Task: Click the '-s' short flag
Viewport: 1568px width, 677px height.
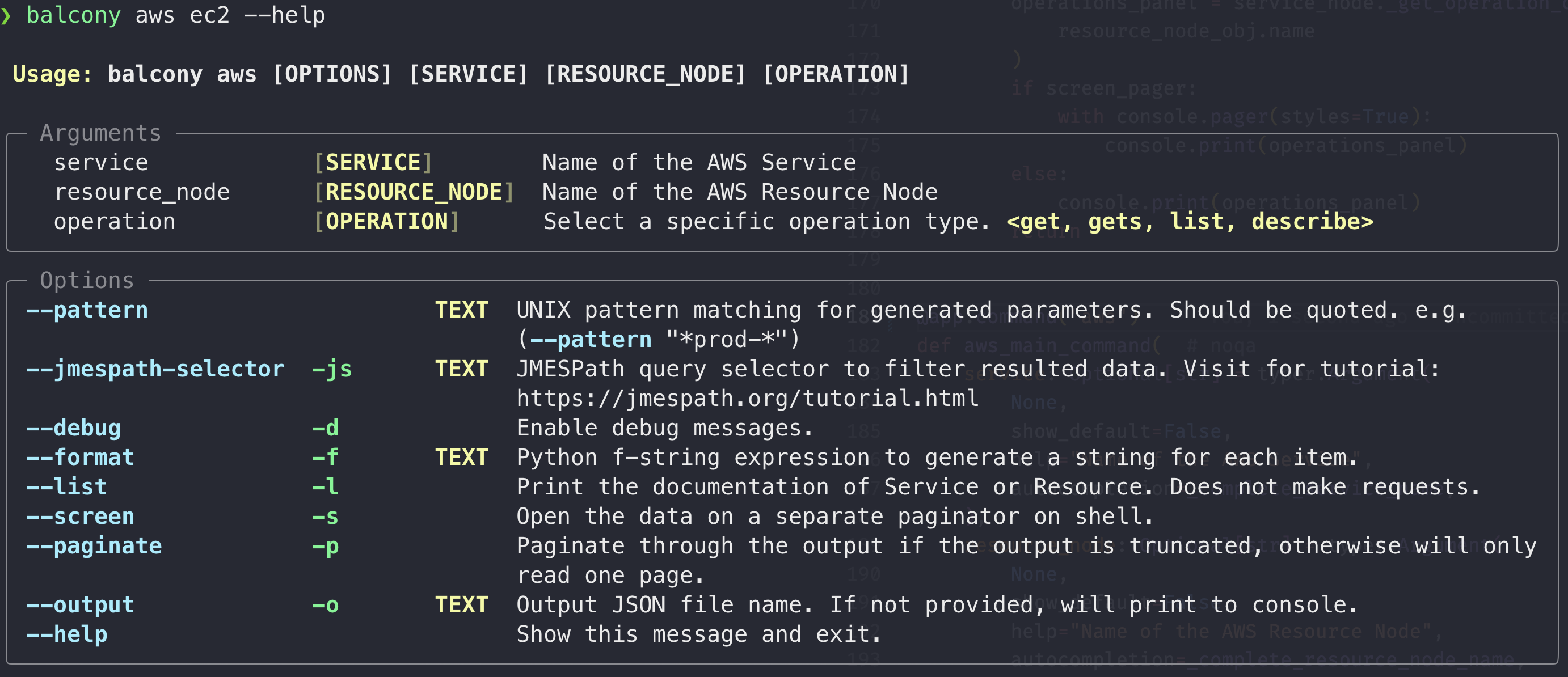Action: coord(326,517)
